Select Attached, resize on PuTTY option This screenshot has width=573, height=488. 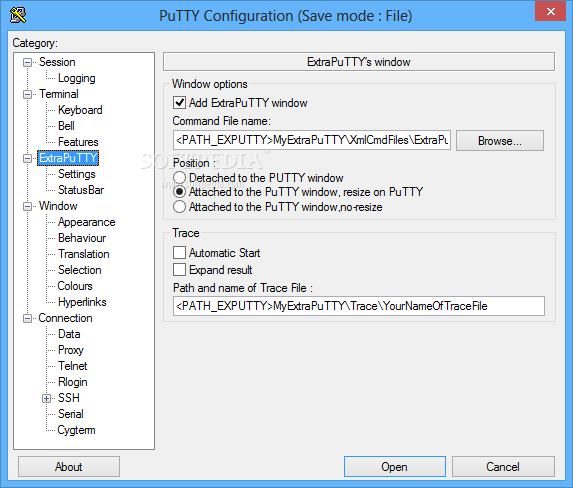(x=179, y=192)
